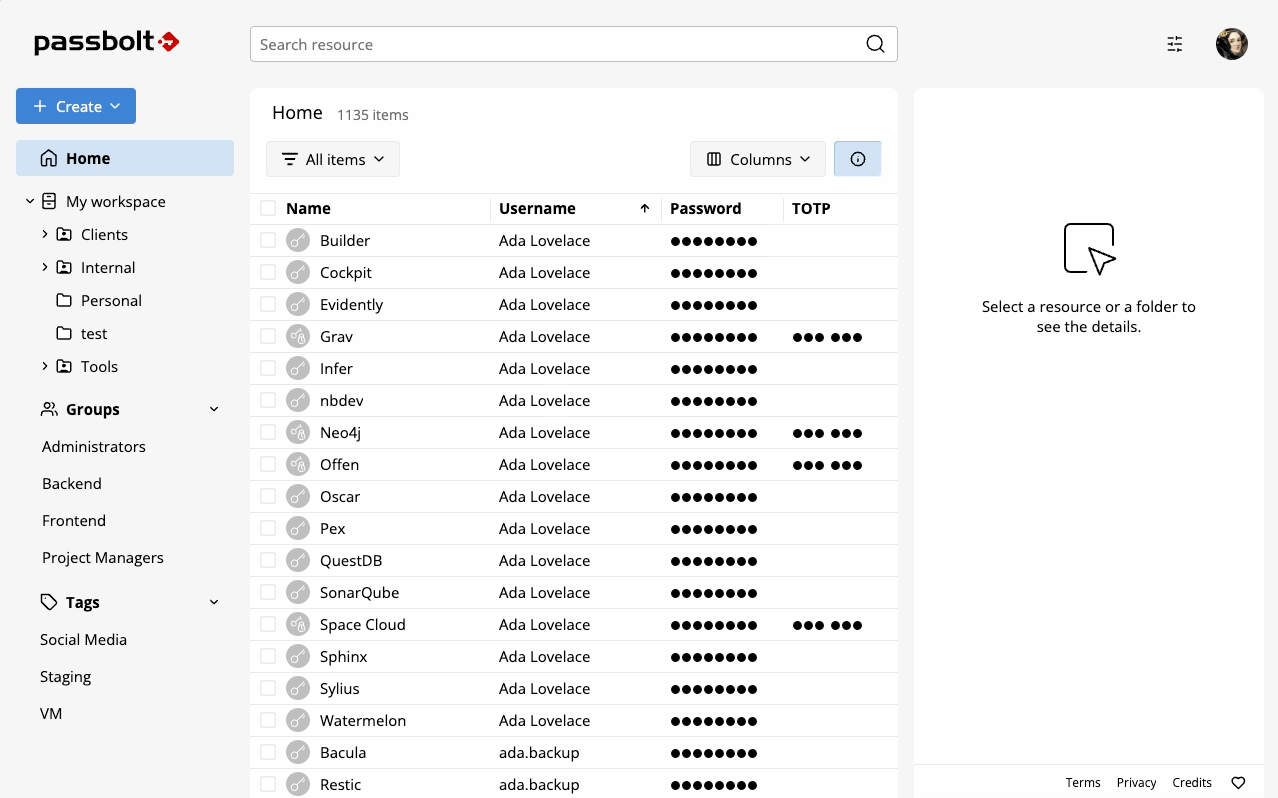This screenshot has width=1278, height=798.
Task: Check the box for the Neo4j row
Action: pos(268,432)
